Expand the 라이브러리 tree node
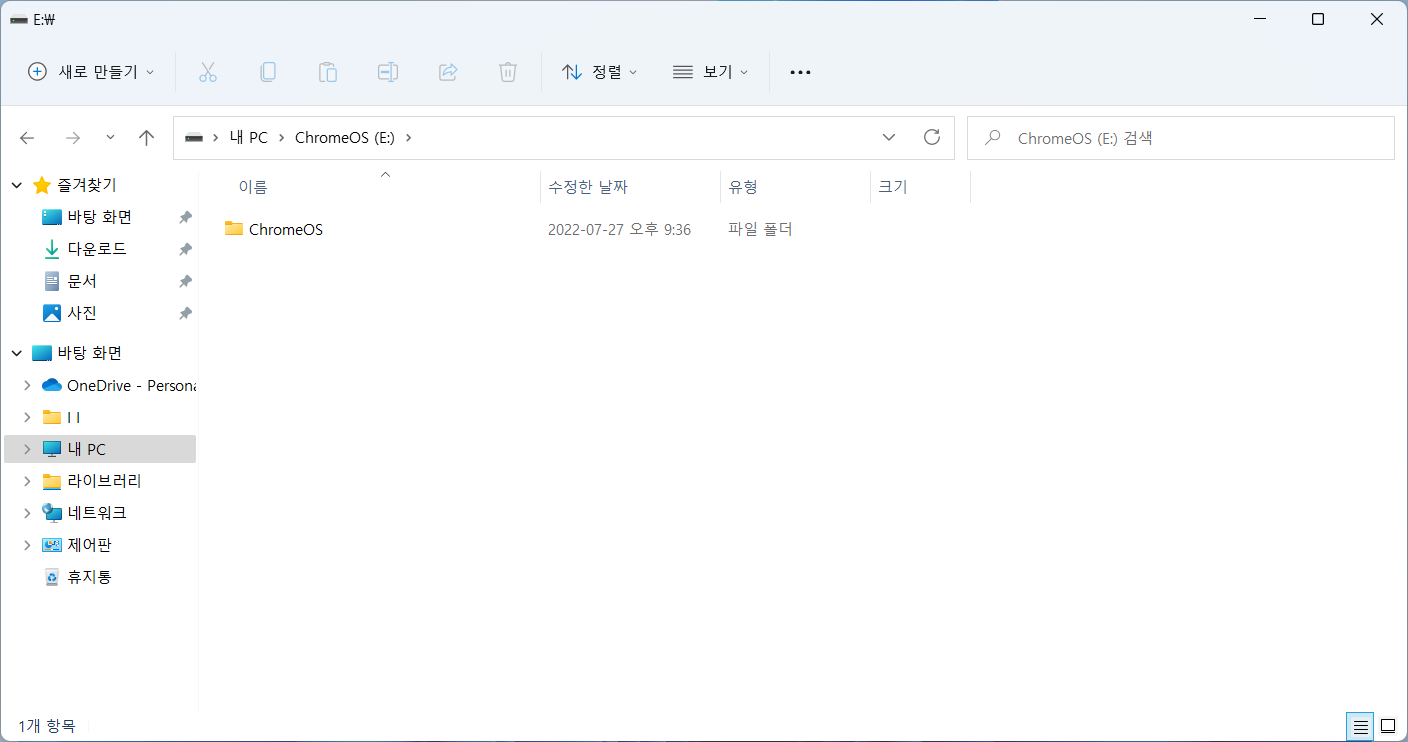The image size is (1408, 742). tap(27, 481)
